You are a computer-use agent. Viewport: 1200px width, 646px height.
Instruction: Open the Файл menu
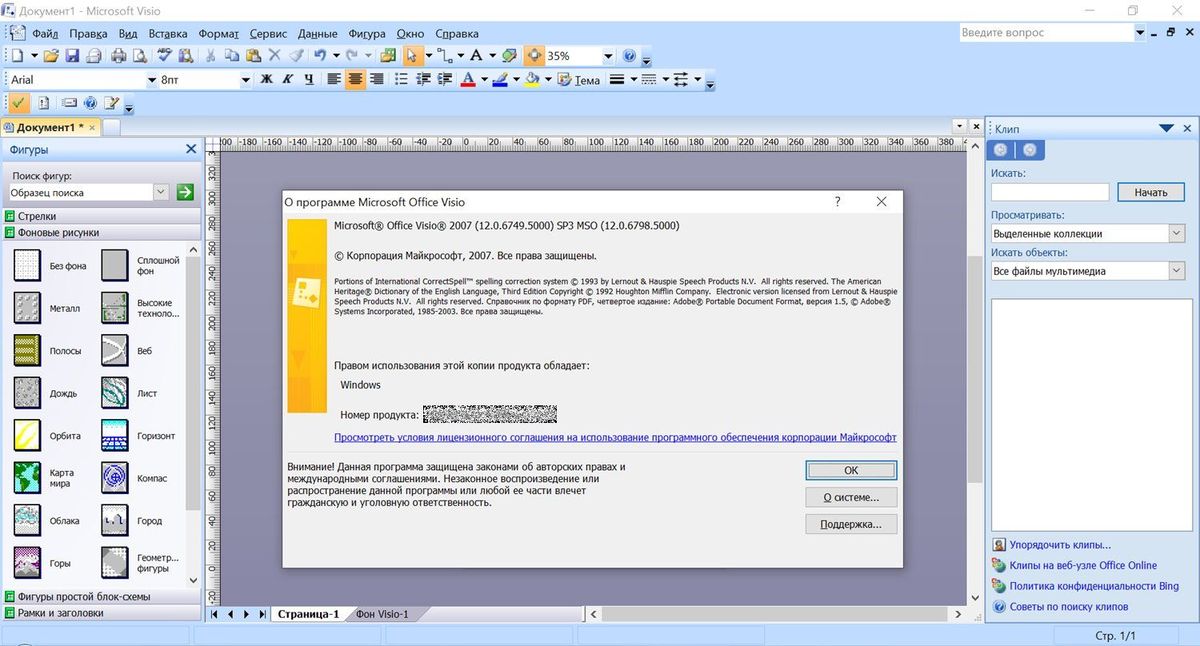[x=45, y=33]
